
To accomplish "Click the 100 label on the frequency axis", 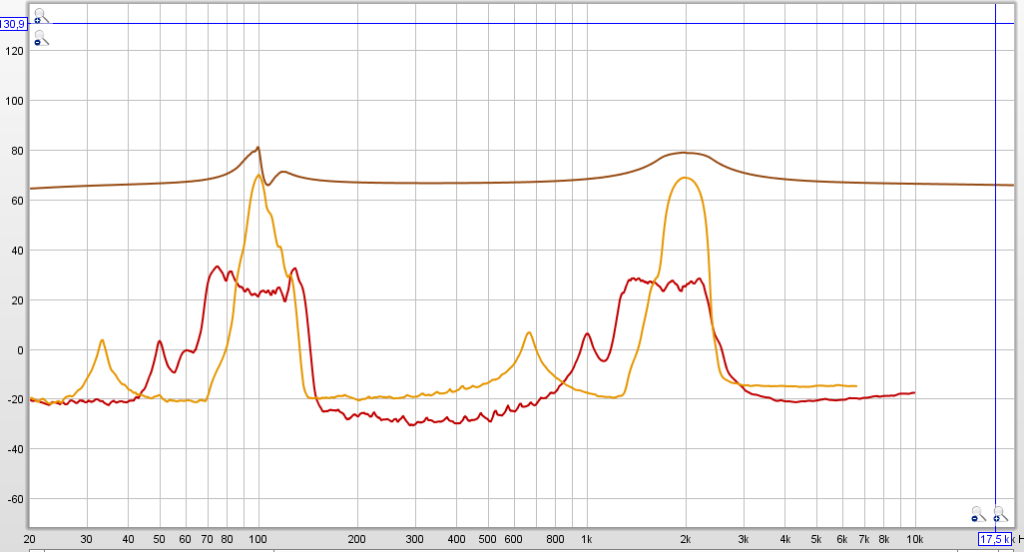I will [258, 539].
